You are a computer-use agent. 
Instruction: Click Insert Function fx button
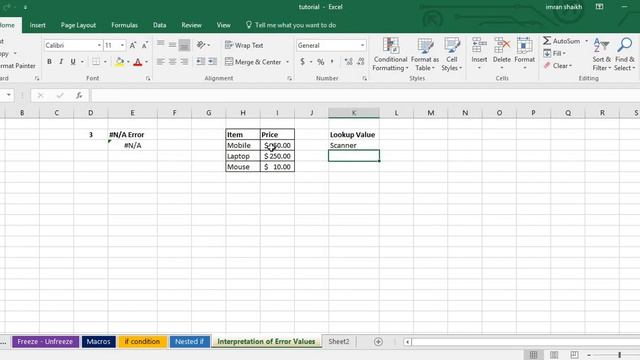(x=79, y=96)
